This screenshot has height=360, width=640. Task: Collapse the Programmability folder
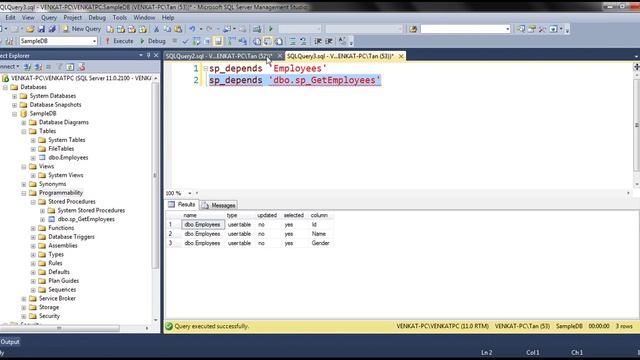click(24, 193)
